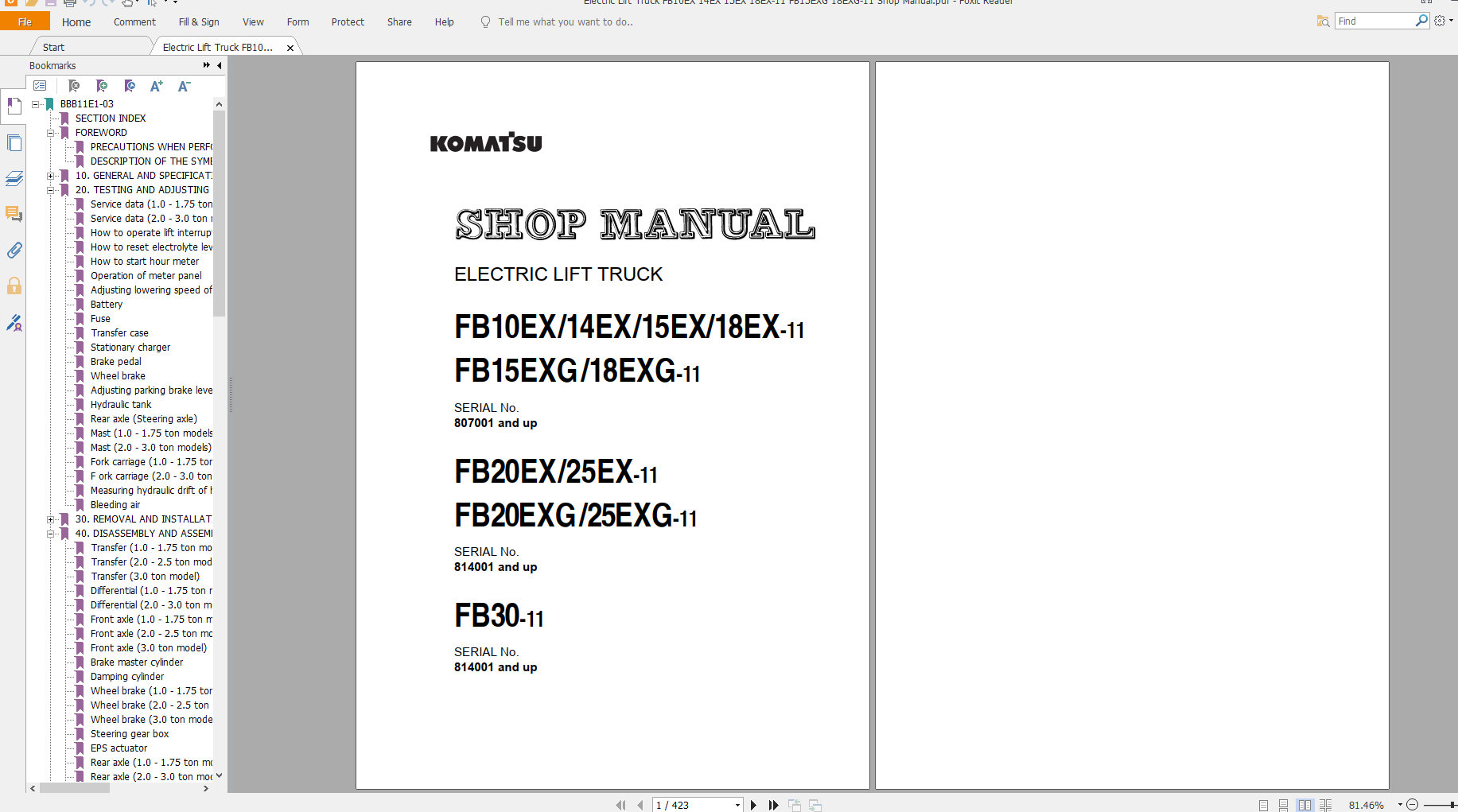Switch to single page view mode

coord(1263,805)
